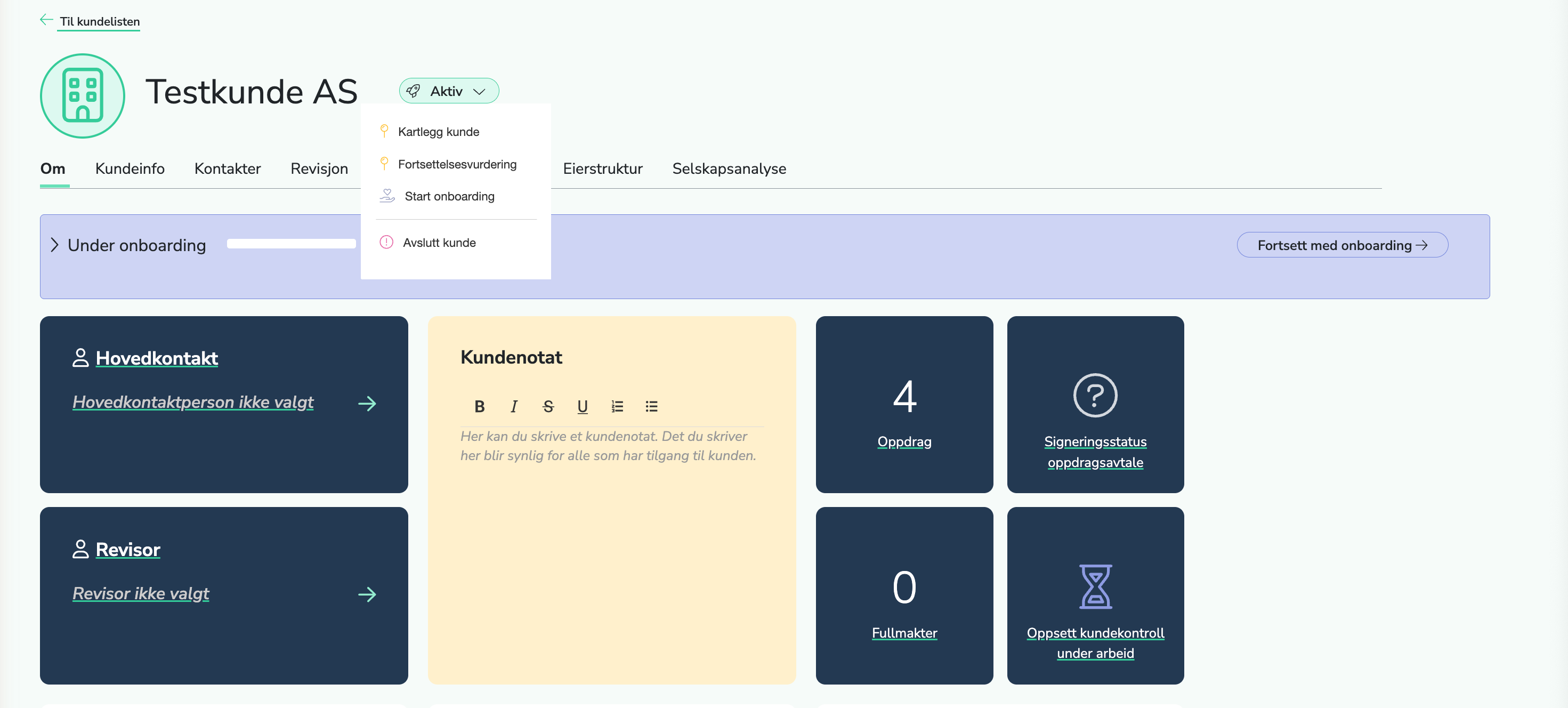Image resolution: width=1568 pixels, height=708 pixels.
Task: Insert bullet list in Kundenotat
Action: 651,407
